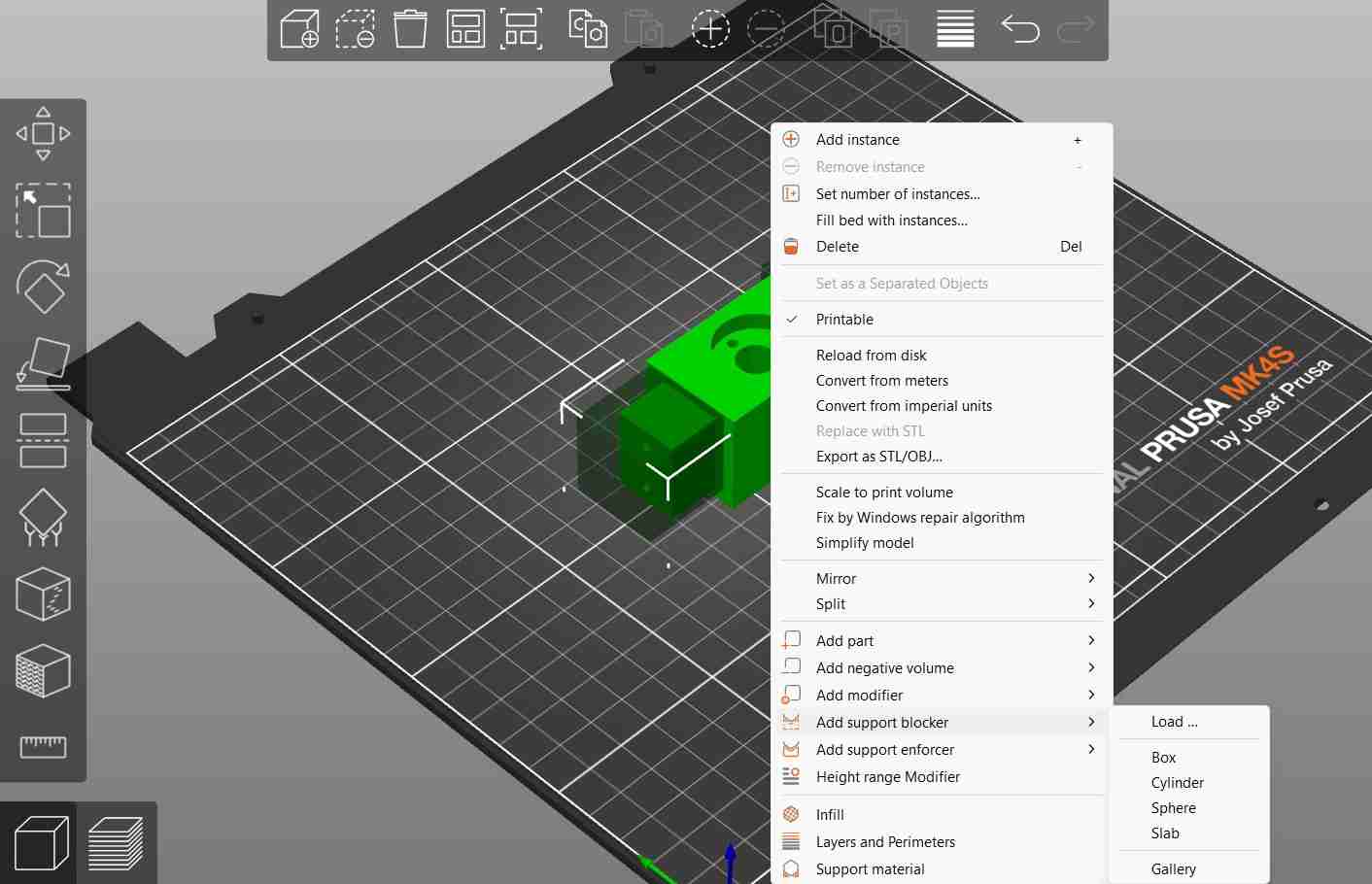
Task: Click the Delete all trash can icon
Action: pos(410,29)
